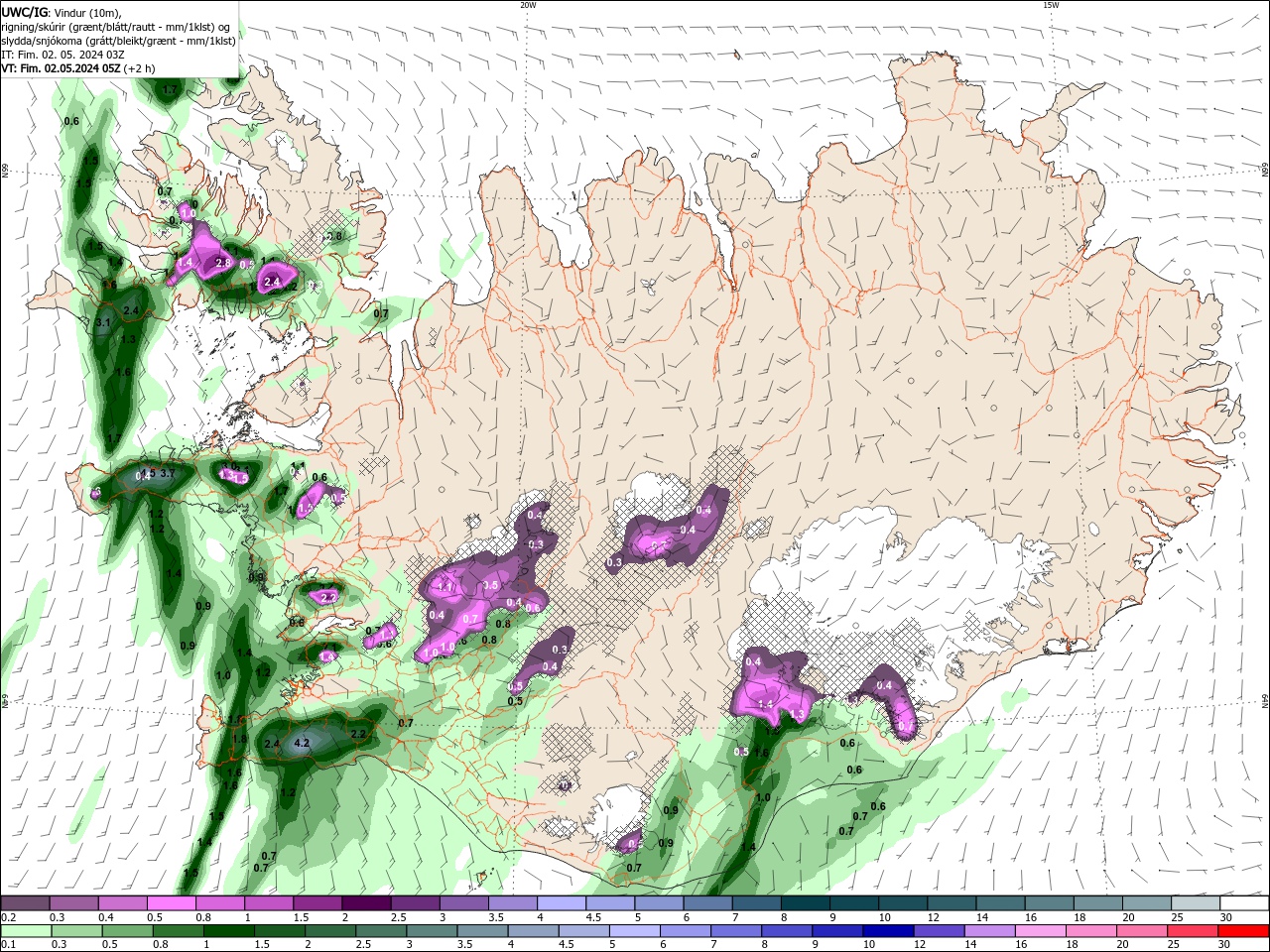This screenshot has height=952, width=1270.
Task: Choose the 3.5 lavender swatch in snow legend
Action: 513,902
